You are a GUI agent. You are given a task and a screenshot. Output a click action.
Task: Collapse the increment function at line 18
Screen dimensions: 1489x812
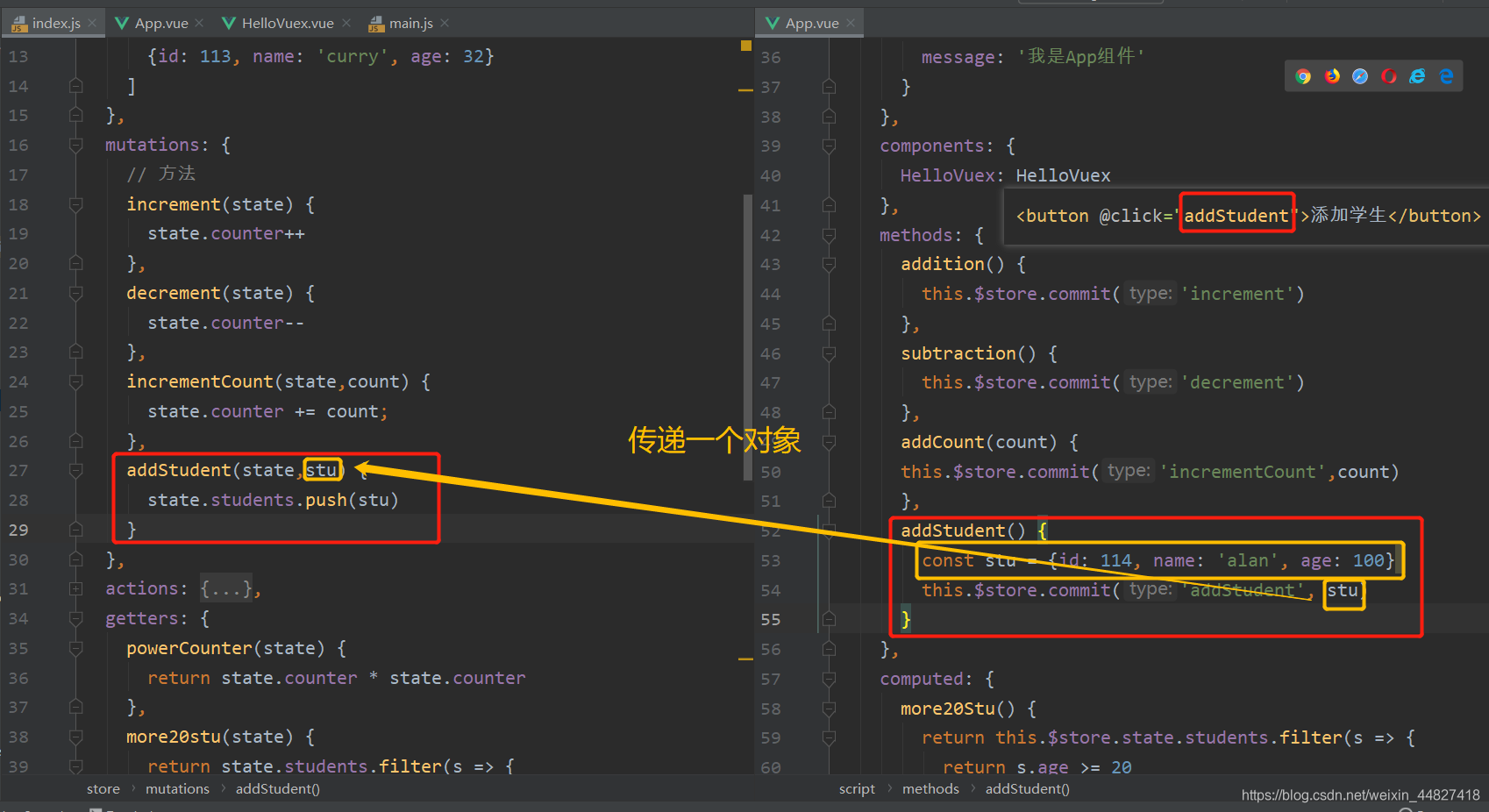coord(76,204)
